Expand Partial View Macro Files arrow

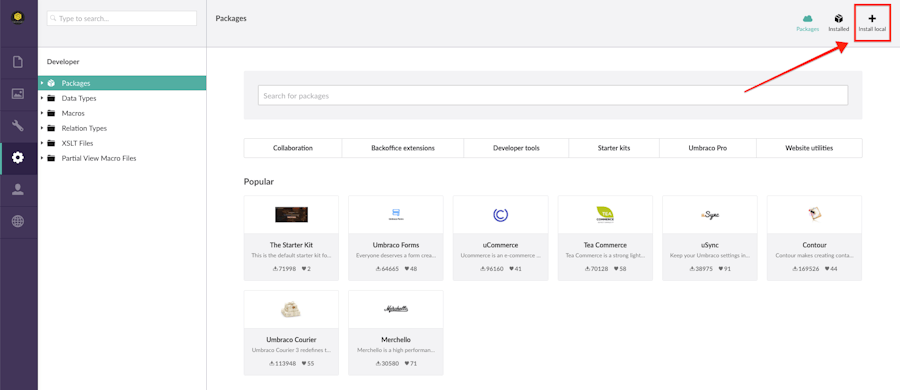[x=42, y=158]
